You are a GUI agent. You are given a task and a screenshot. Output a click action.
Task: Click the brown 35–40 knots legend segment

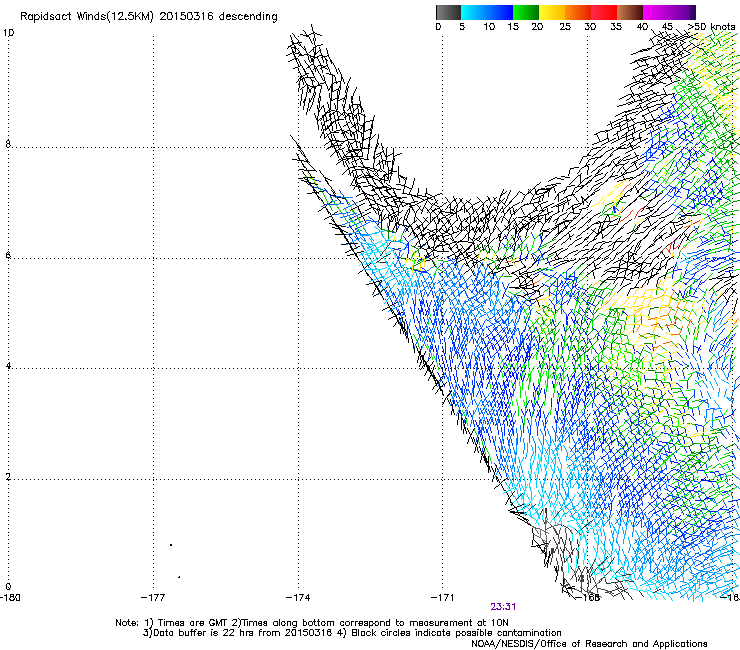(630, 12)
